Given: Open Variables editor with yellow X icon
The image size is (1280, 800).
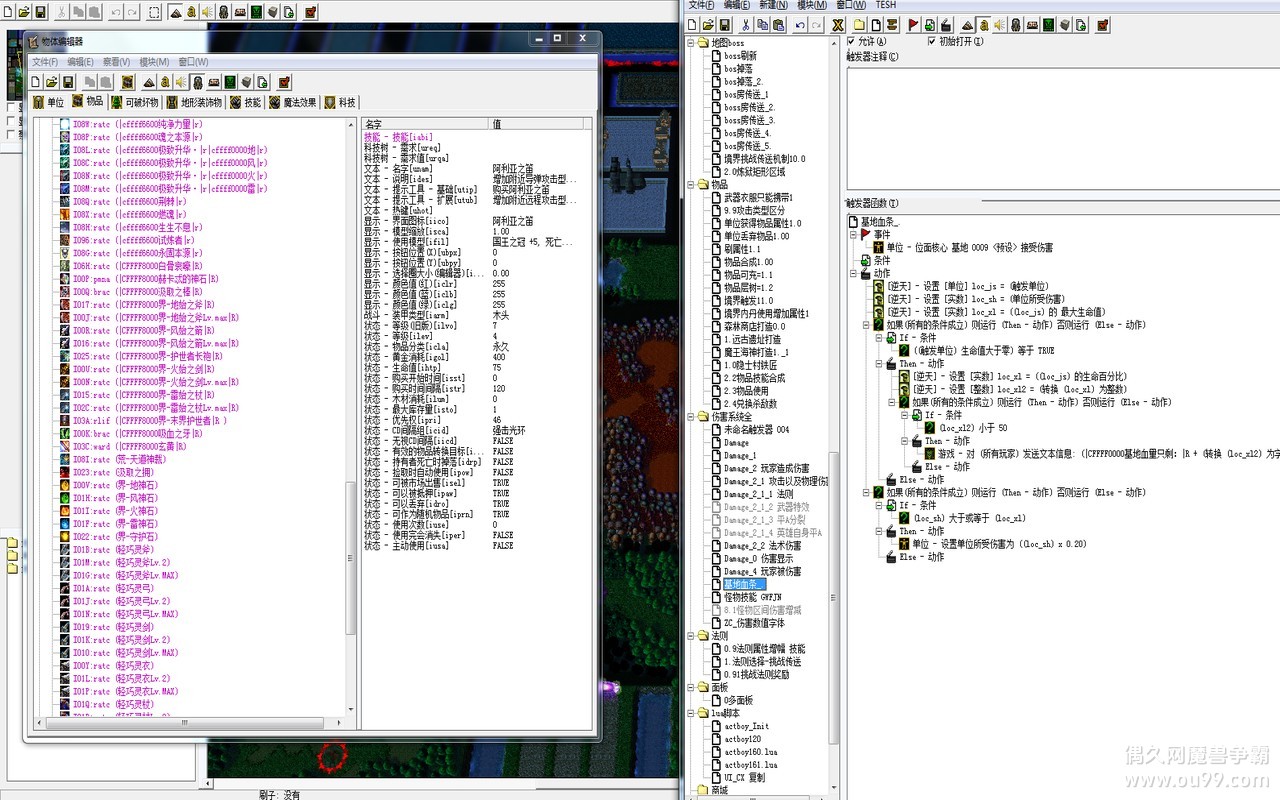Looking at the screenshot, I should tap(838, 25).
